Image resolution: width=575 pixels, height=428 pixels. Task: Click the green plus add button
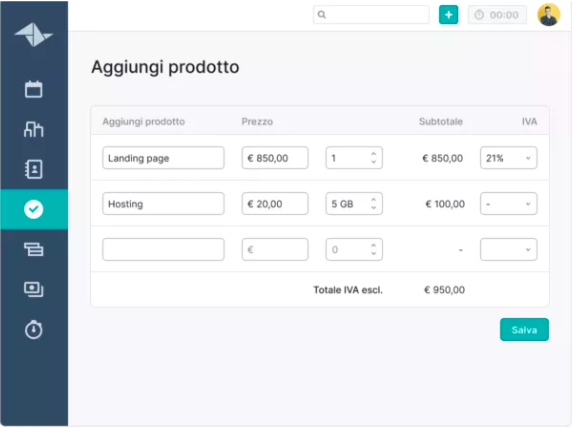coord(448,15)
